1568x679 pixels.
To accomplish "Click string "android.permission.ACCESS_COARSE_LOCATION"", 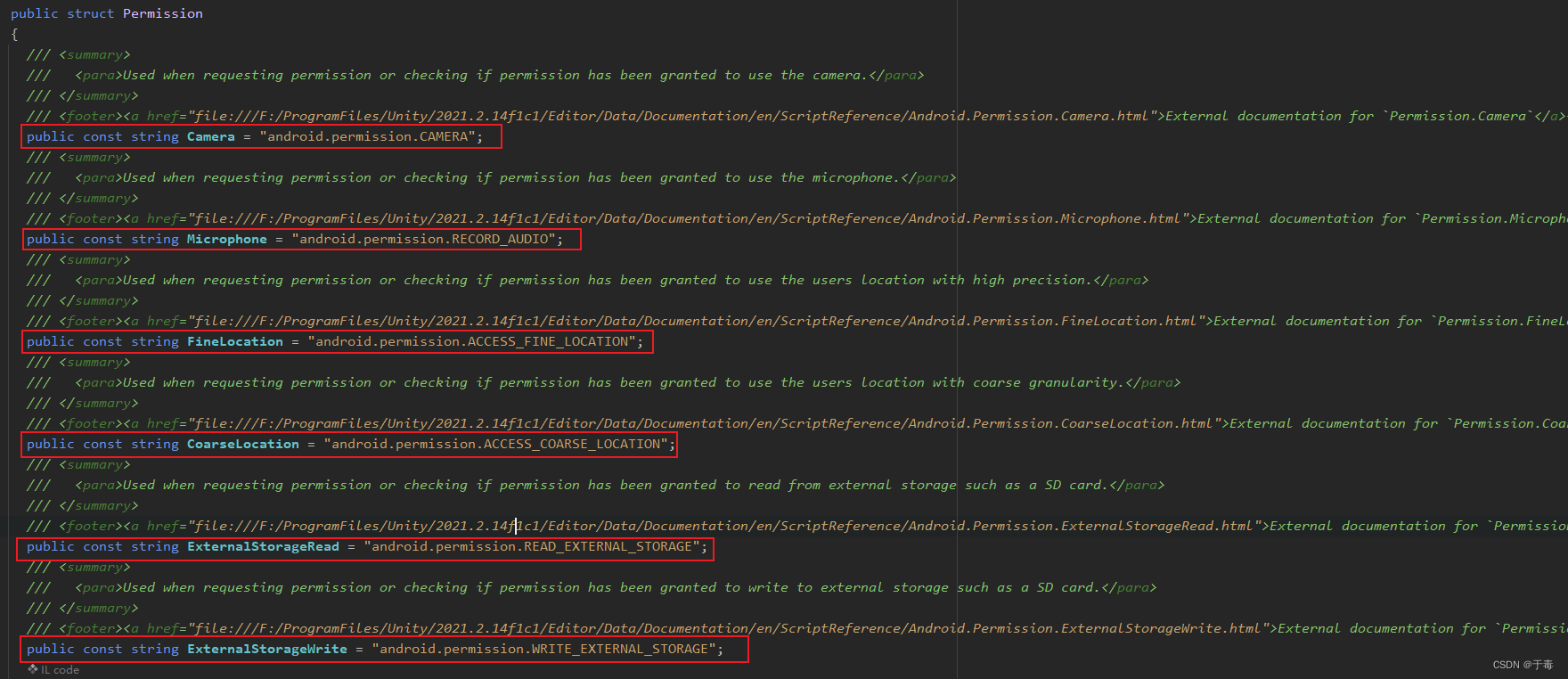I will click(496, 444).
